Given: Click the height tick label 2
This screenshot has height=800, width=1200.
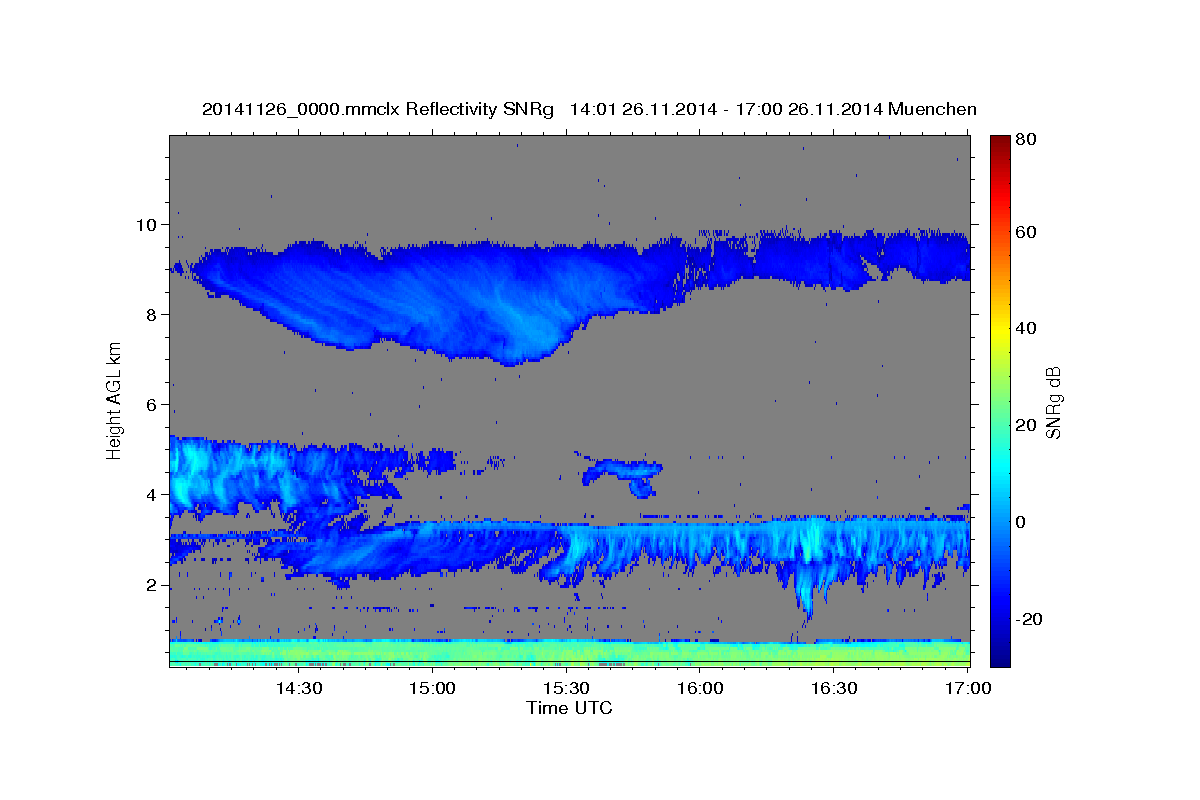Looking at the screenshot, I should pyautogui.click(x=152, y=585).
